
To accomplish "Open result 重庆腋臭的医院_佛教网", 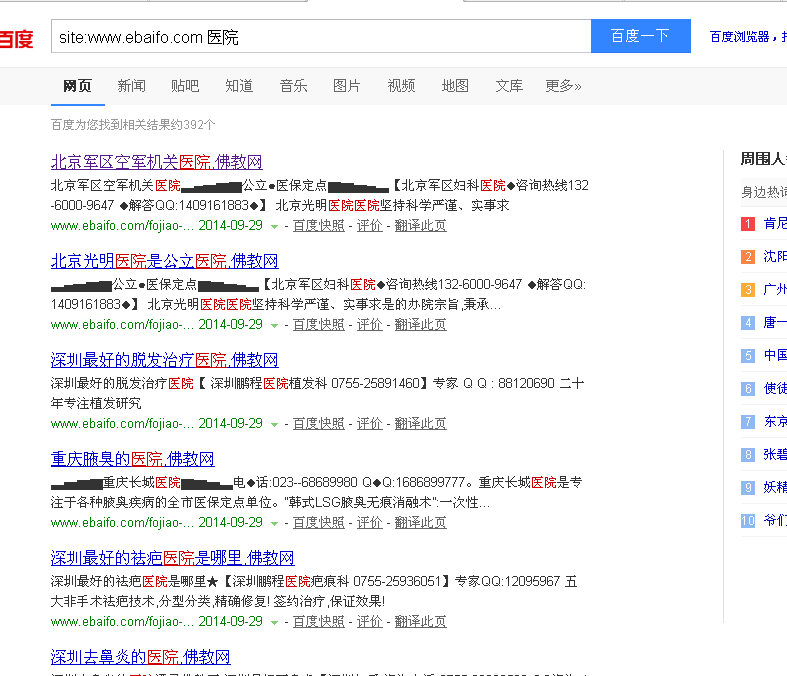I will [x=133, y=459].
